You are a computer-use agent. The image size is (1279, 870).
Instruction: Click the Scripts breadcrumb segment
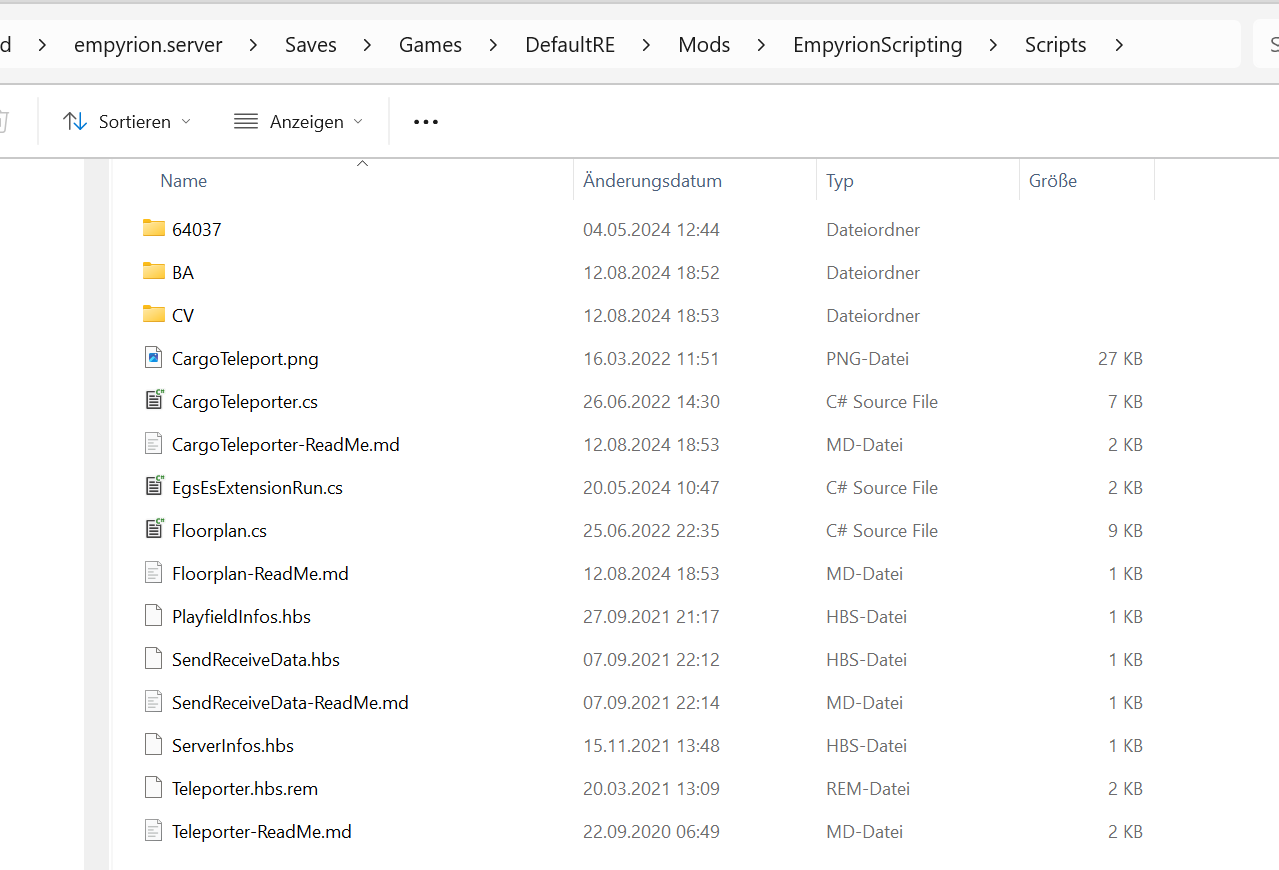click(x=1056, y=45)
